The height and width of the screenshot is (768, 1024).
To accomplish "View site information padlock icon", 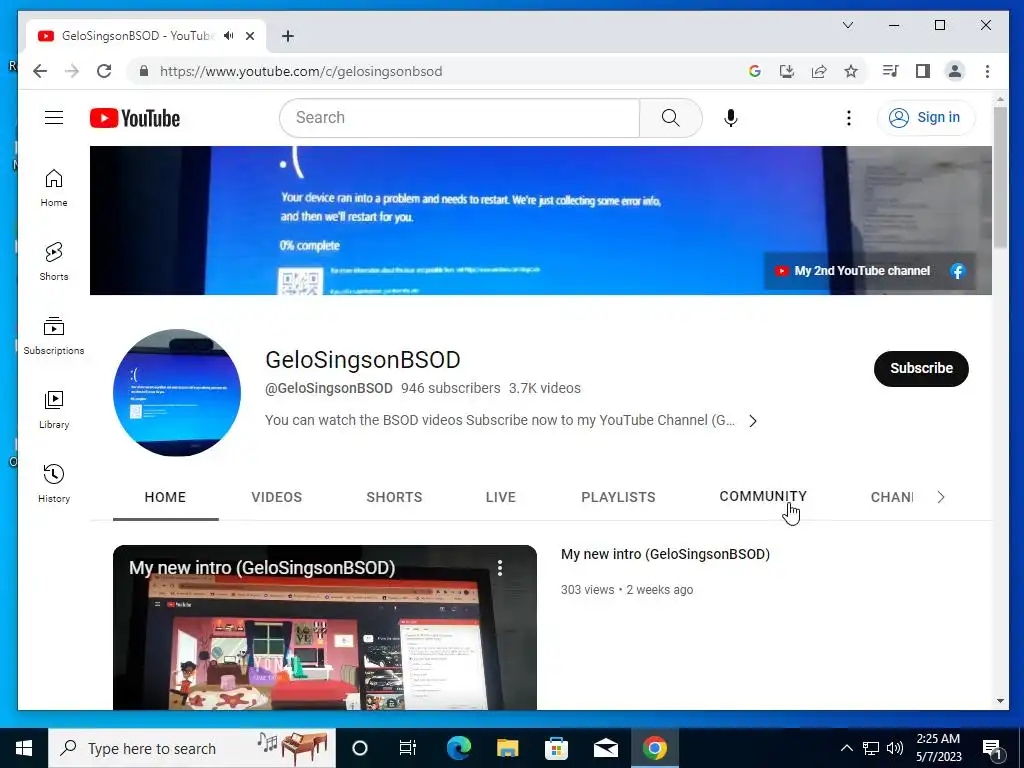I will tap(144, 71).
